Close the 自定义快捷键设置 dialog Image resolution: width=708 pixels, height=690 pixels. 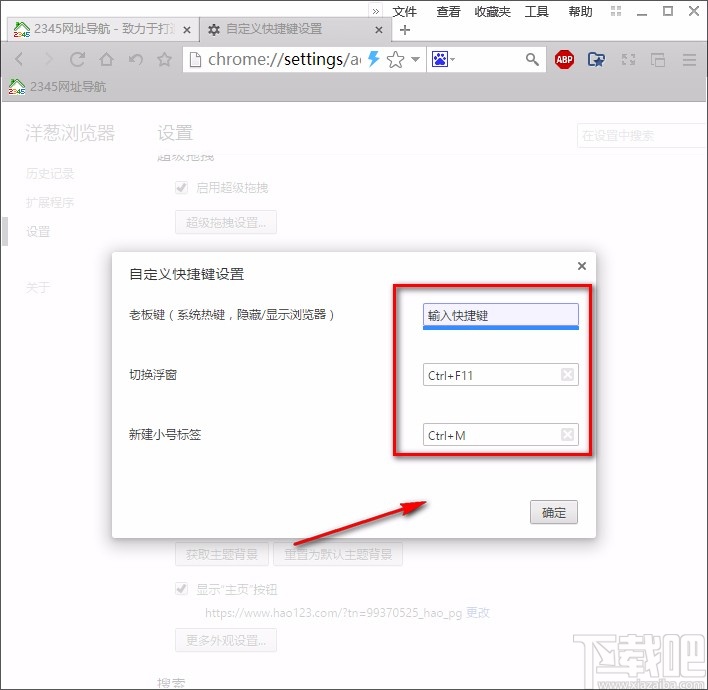click(582, 266)
